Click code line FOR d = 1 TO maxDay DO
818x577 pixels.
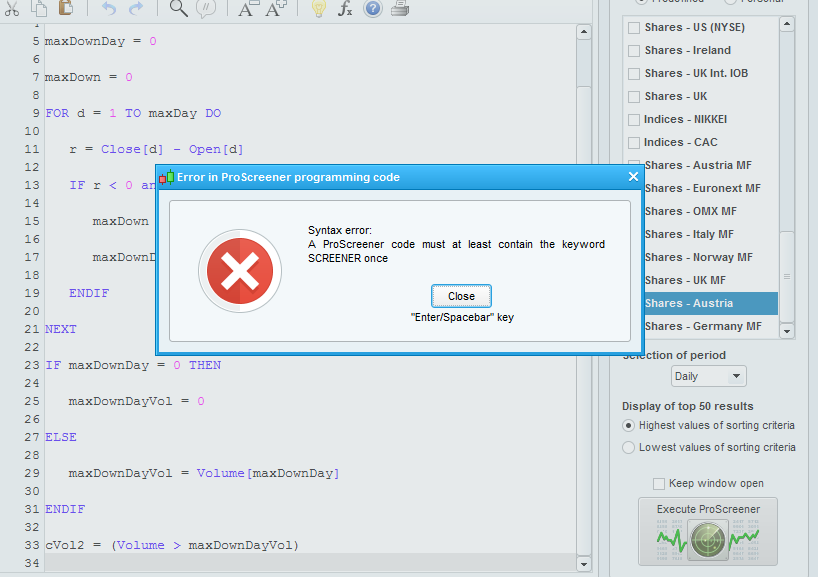pyautogui.click(x=133, y=113)
